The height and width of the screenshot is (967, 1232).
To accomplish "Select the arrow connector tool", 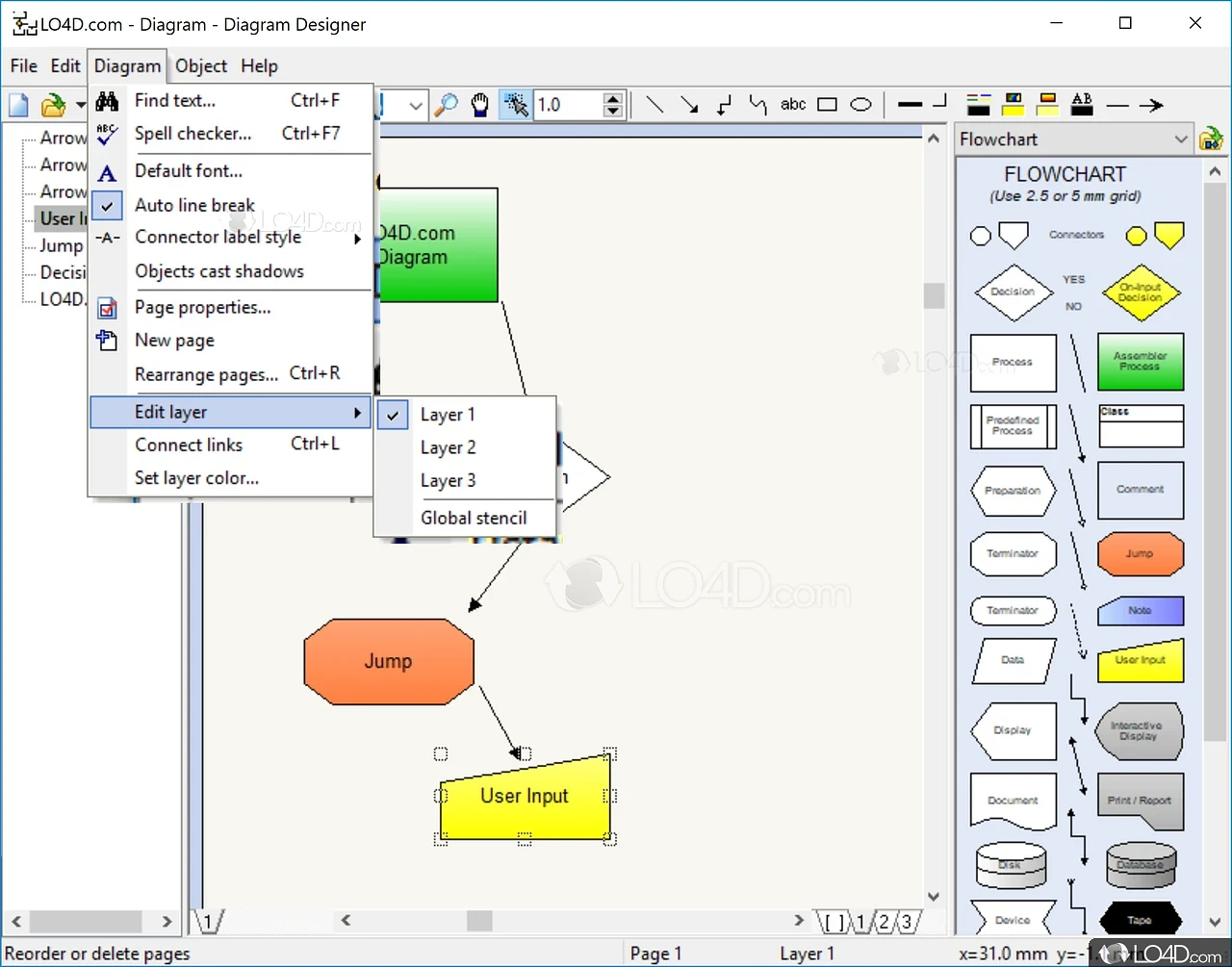I will pyautogui.click(x=690, y=105).
